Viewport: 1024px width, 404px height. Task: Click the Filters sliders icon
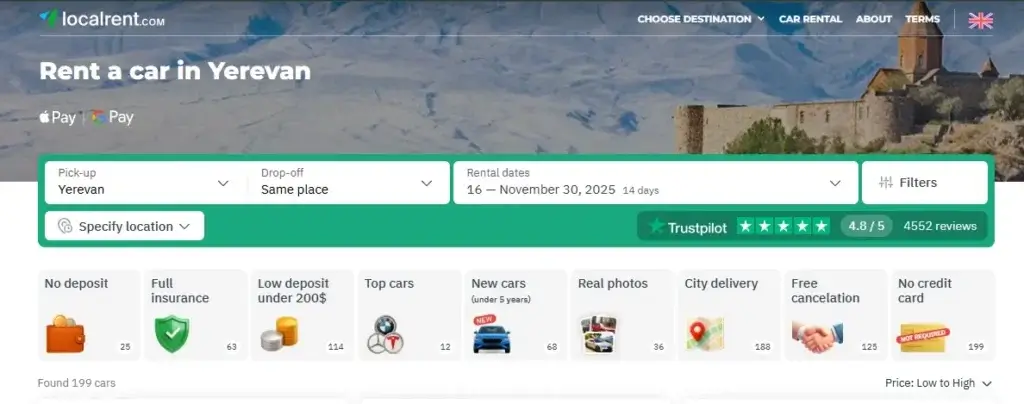(x=886, y=183)
